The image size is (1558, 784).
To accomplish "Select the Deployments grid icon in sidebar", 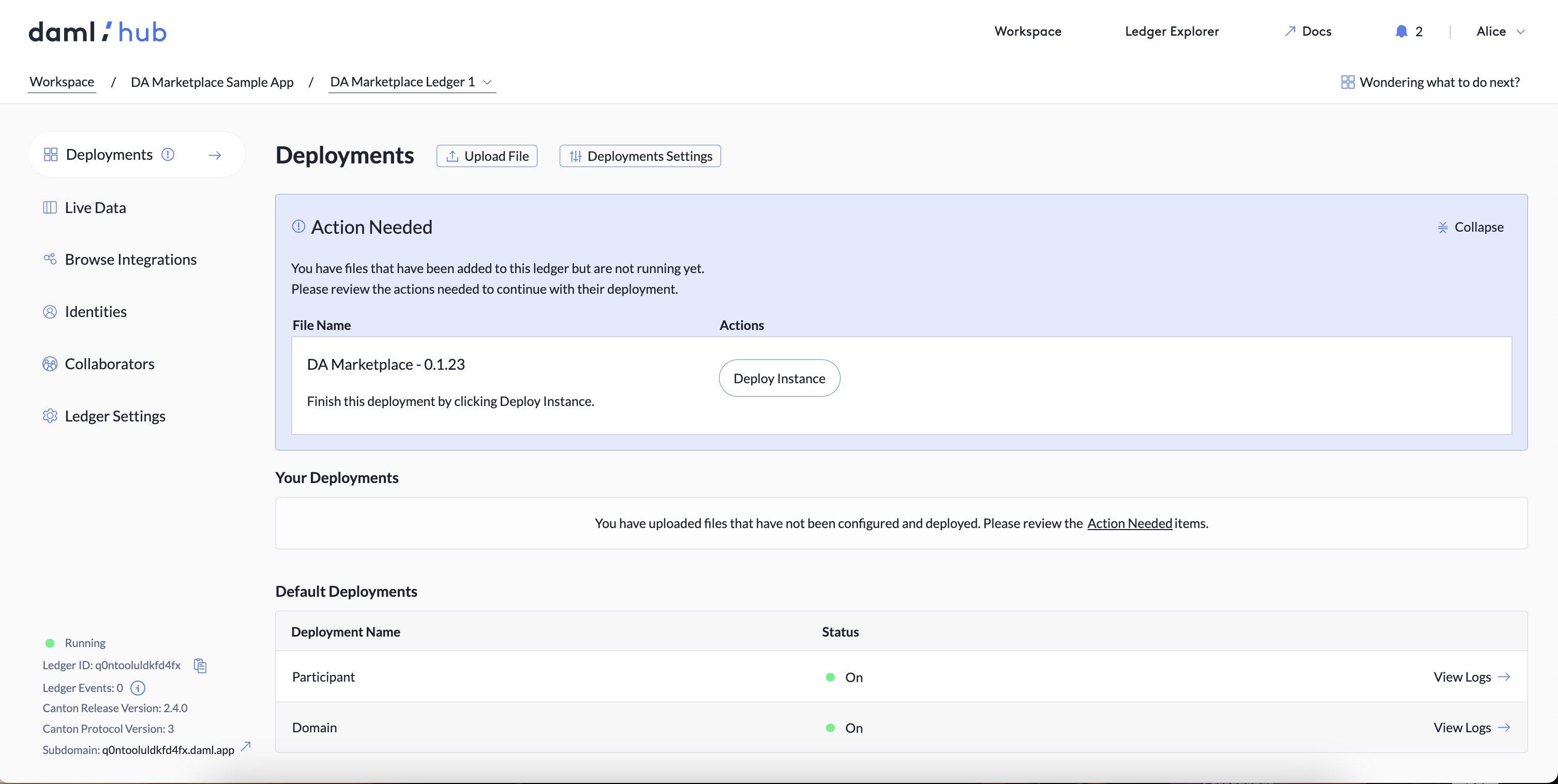I will pos(51,154).
